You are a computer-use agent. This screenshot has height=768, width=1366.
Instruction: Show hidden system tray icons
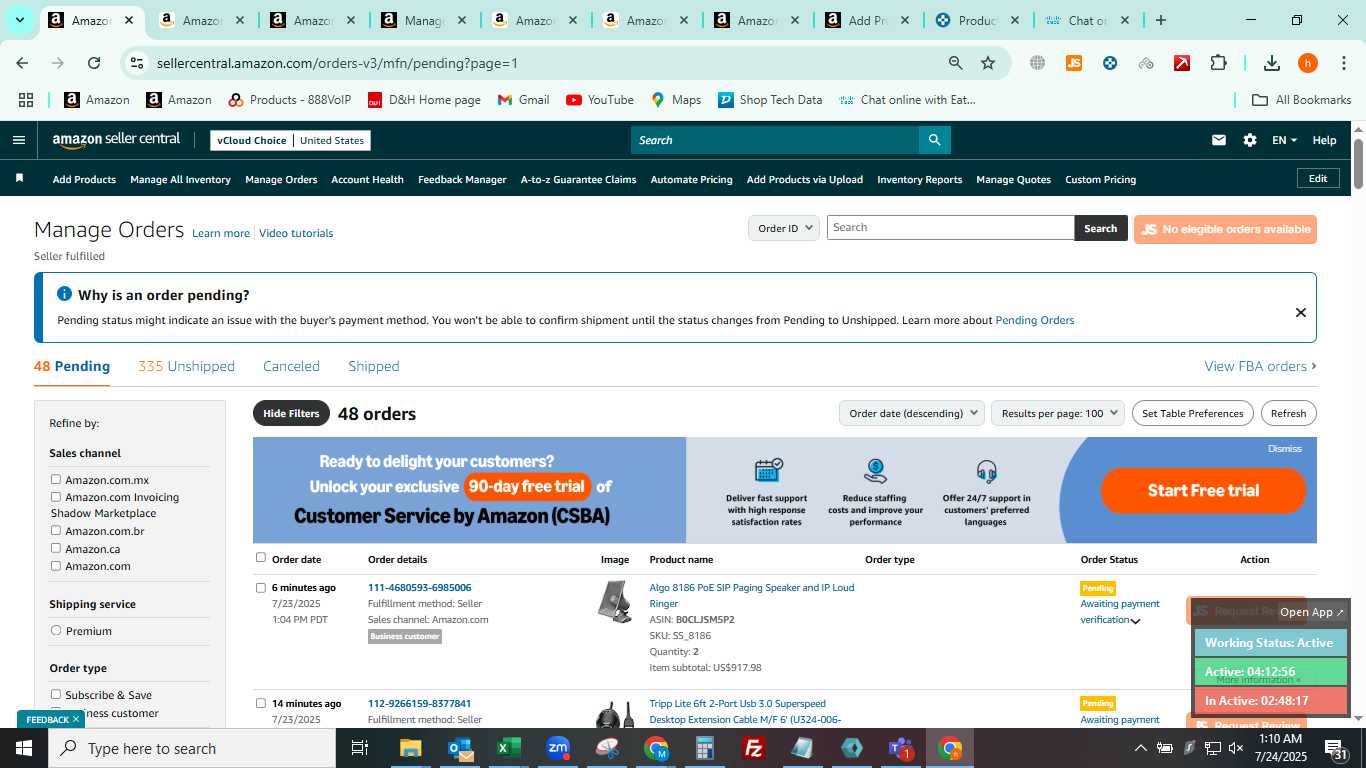1140,748
